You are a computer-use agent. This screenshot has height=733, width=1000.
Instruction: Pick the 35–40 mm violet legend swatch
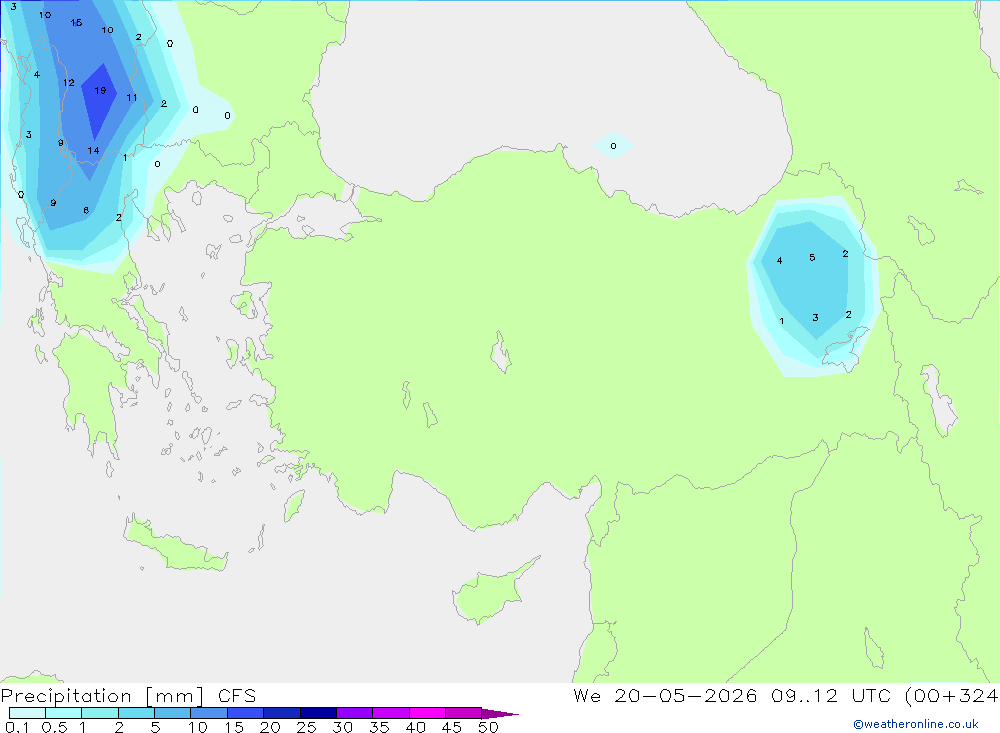[x=390, y=713]
